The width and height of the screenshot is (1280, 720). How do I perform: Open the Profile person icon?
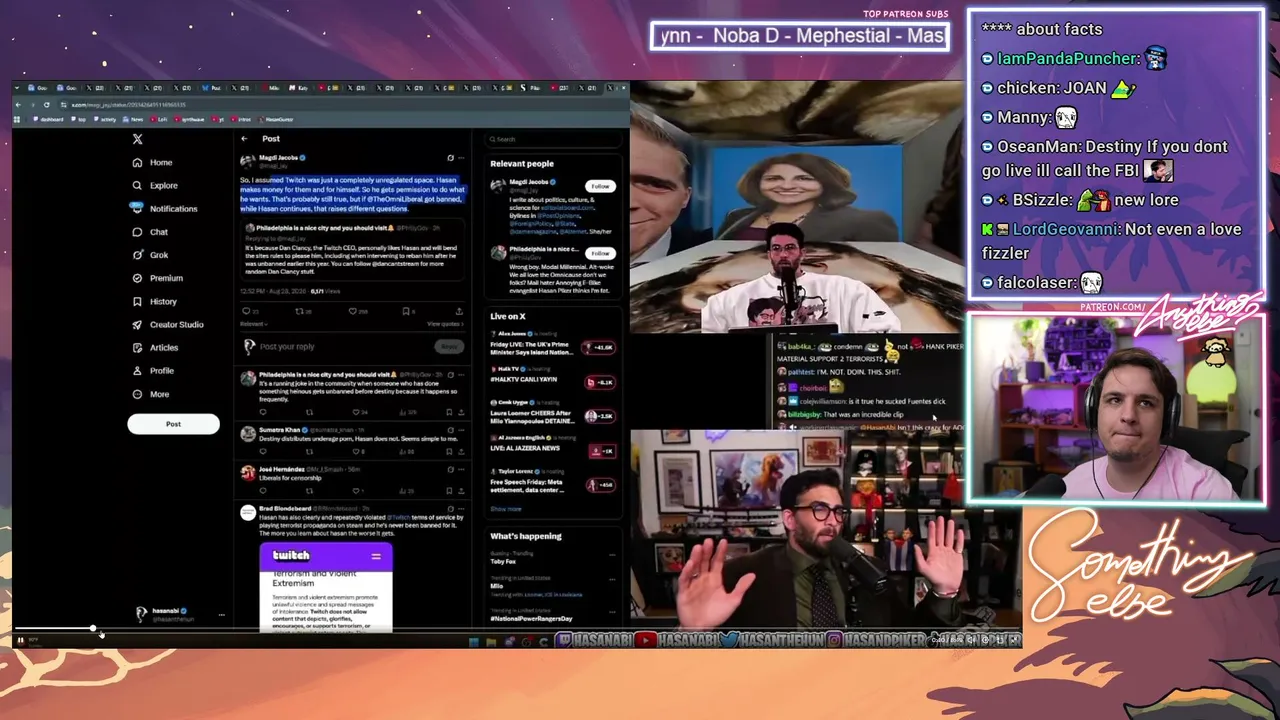coord(137,370)
